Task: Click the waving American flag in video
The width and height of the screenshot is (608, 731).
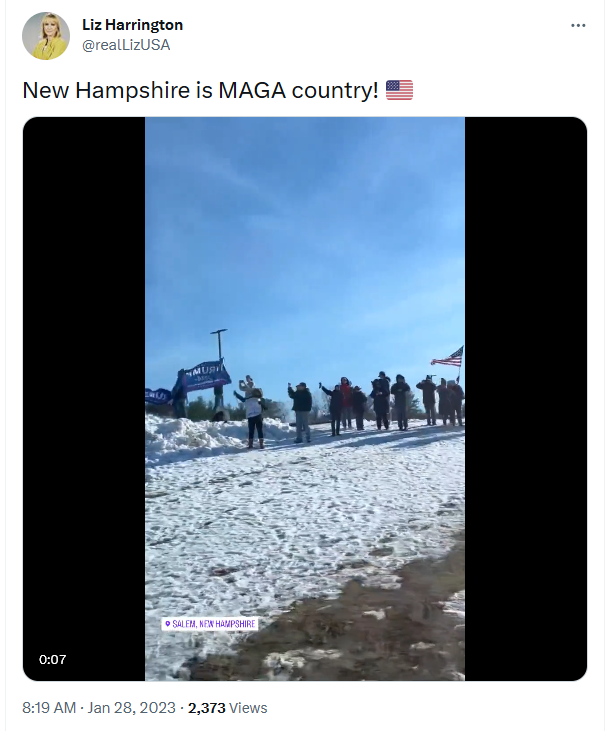Action: click(448, 357)
